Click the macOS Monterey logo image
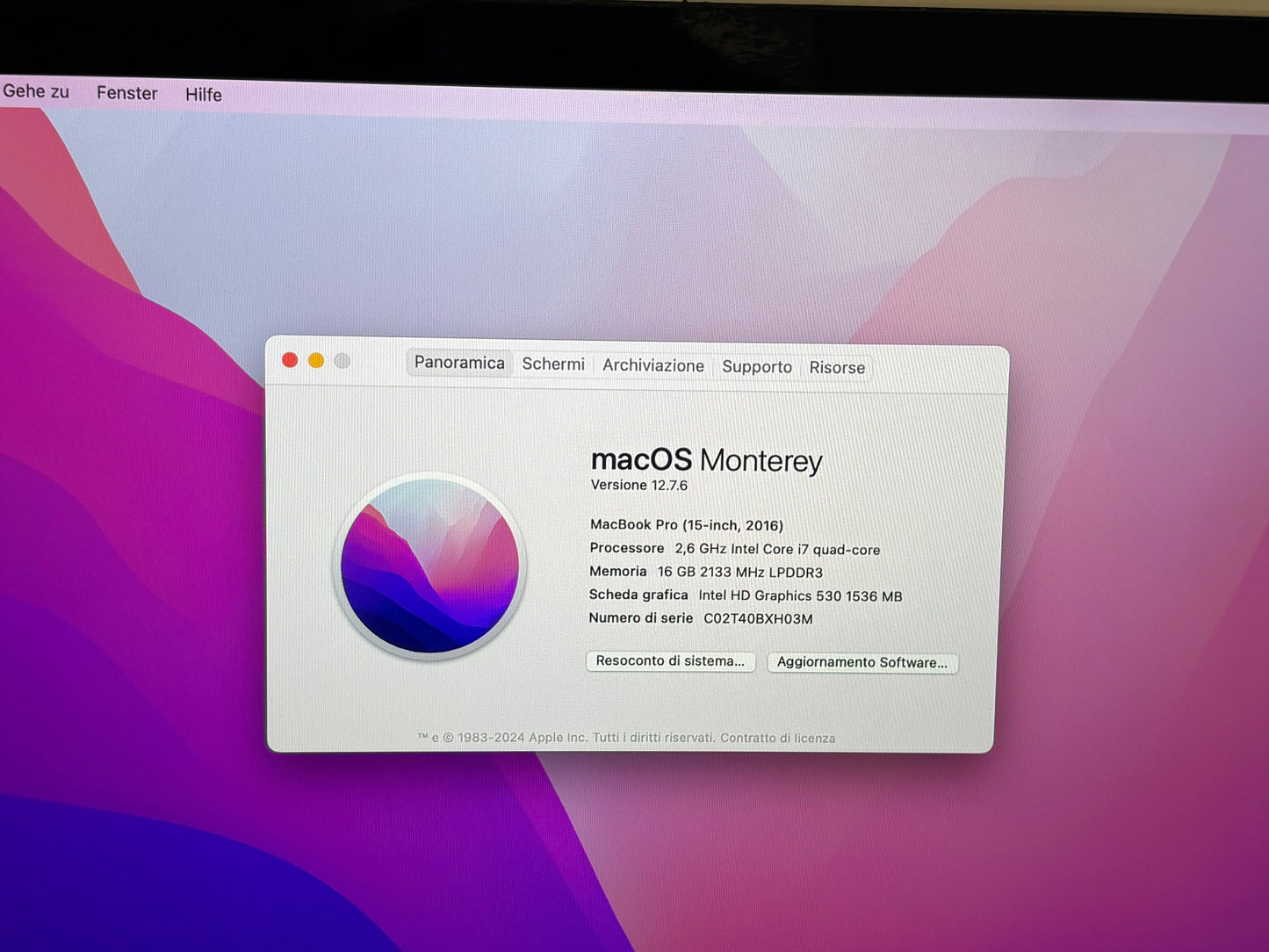The height and width of the screenshot is (952, 1269). (x=430, y=566)
